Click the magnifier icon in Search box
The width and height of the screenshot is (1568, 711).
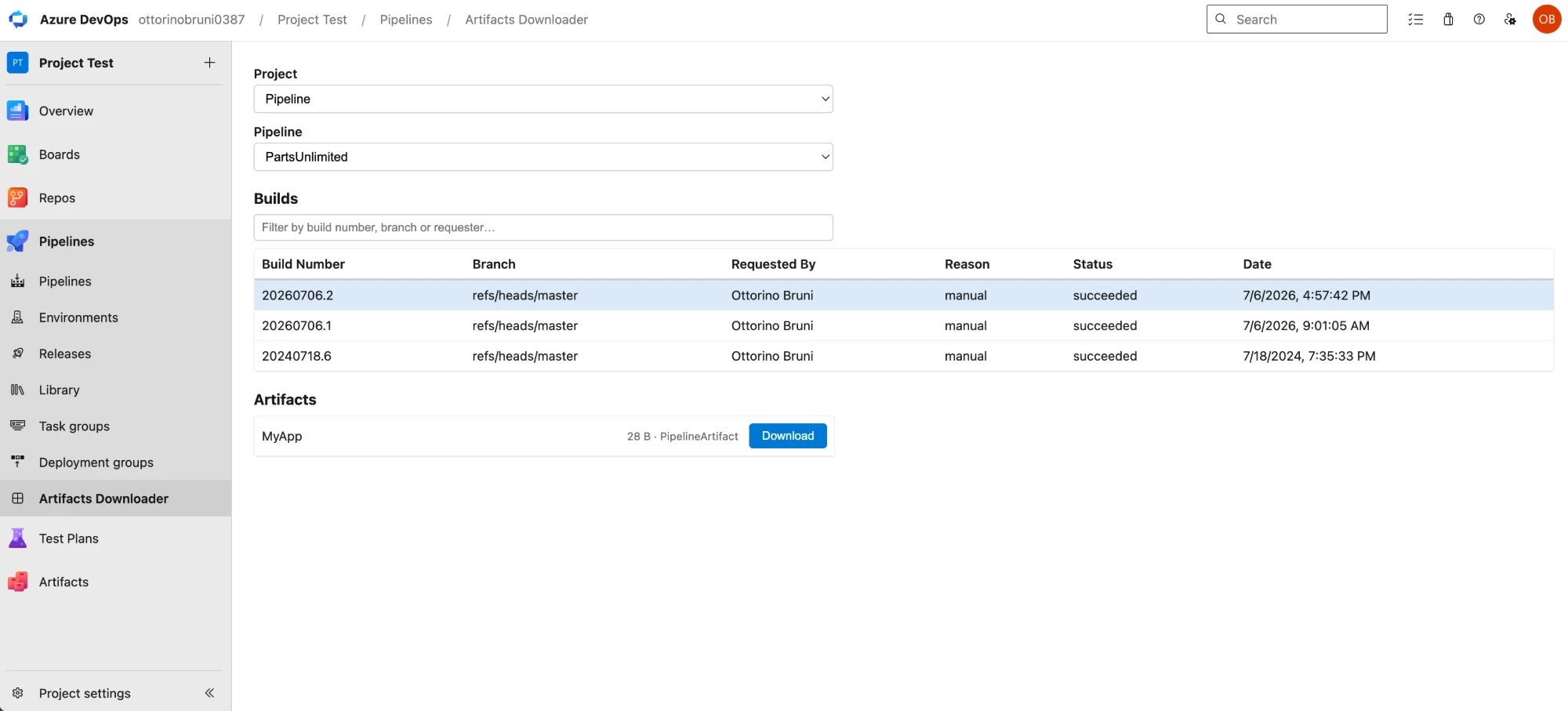pos(1221,19)
